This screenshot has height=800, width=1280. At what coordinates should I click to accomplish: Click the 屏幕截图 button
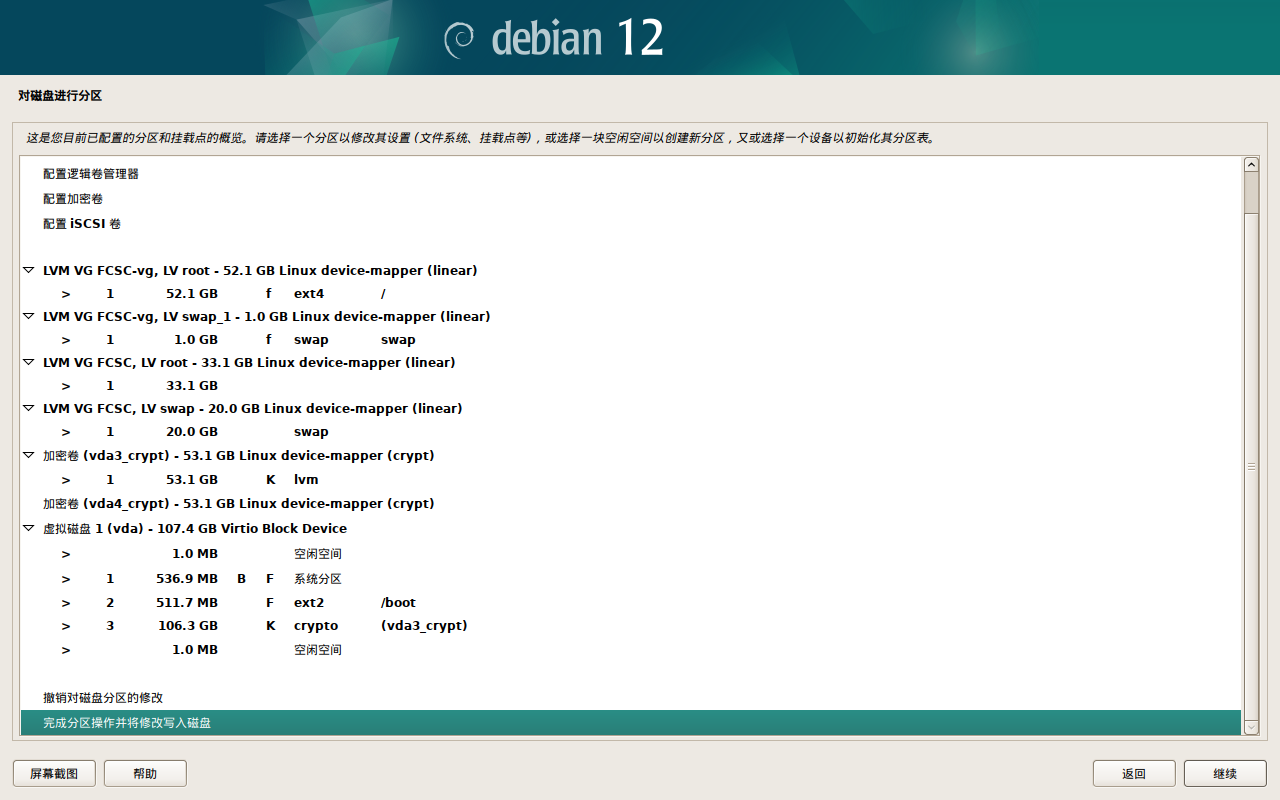pos(54,773)
